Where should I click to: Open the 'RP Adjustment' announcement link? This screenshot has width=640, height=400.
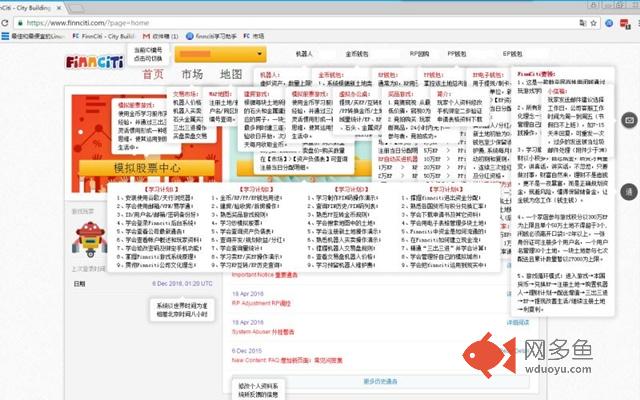click(261, 303)
